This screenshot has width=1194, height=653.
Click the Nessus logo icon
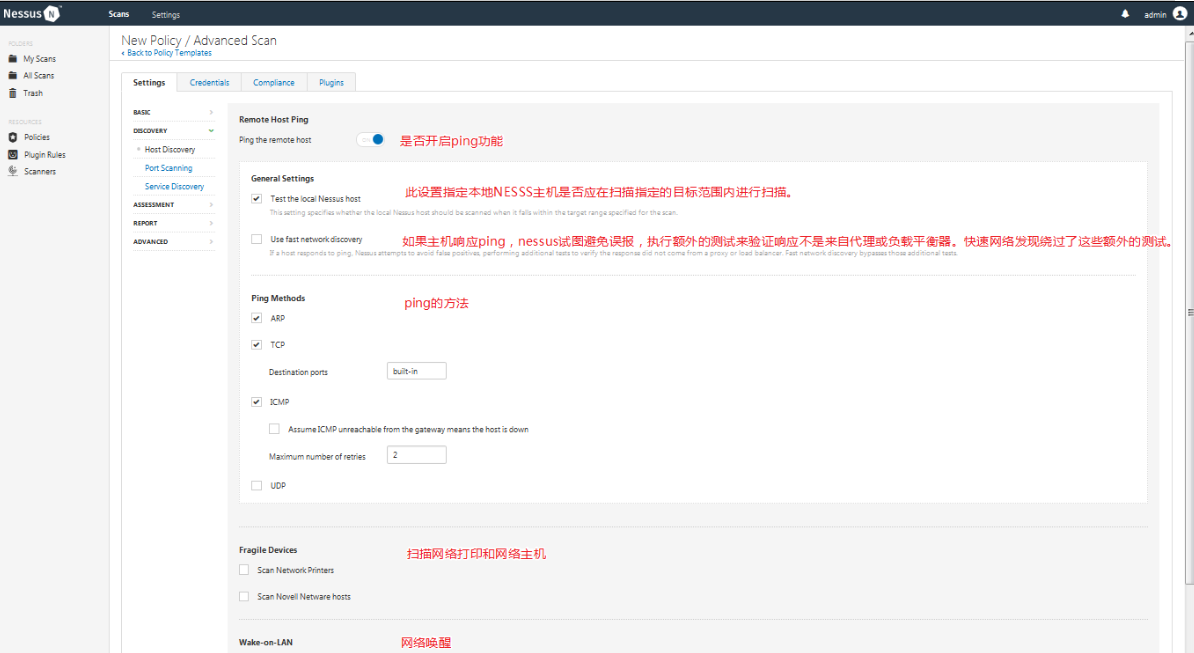tap(52, 14)
